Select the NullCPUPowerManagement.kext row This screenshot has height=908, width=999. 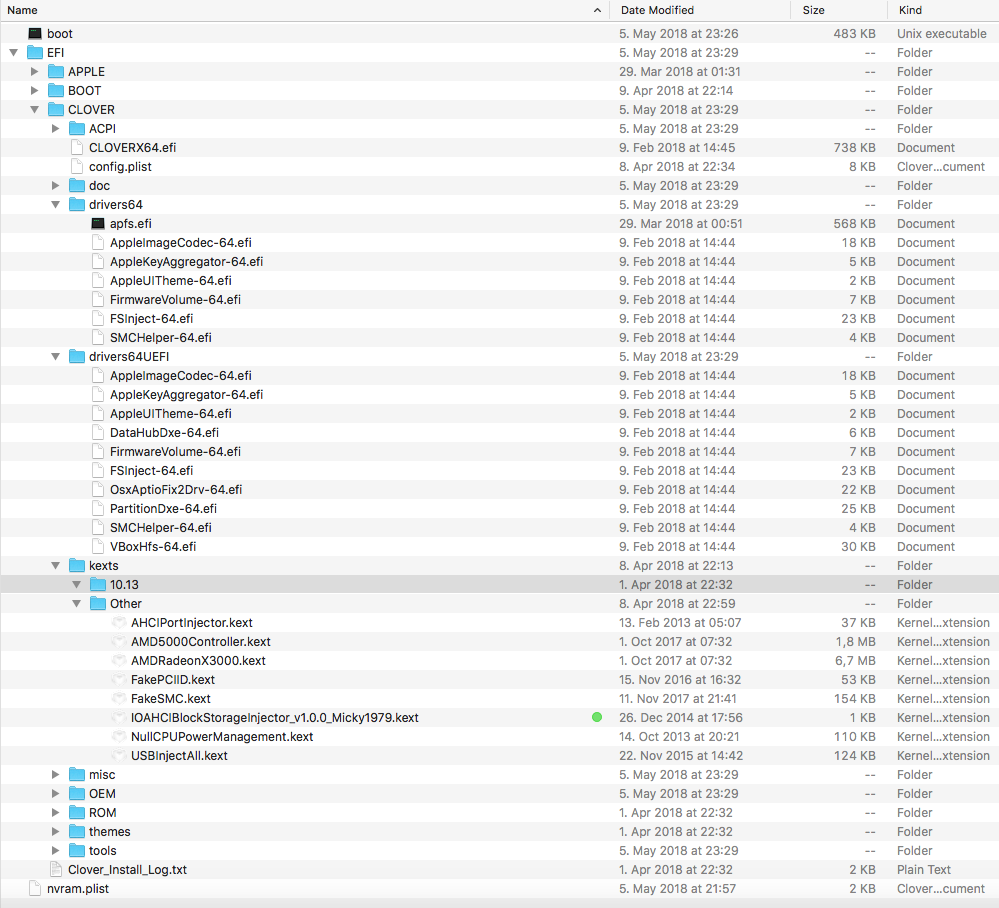pyautogui.click(x=500, y=737)
